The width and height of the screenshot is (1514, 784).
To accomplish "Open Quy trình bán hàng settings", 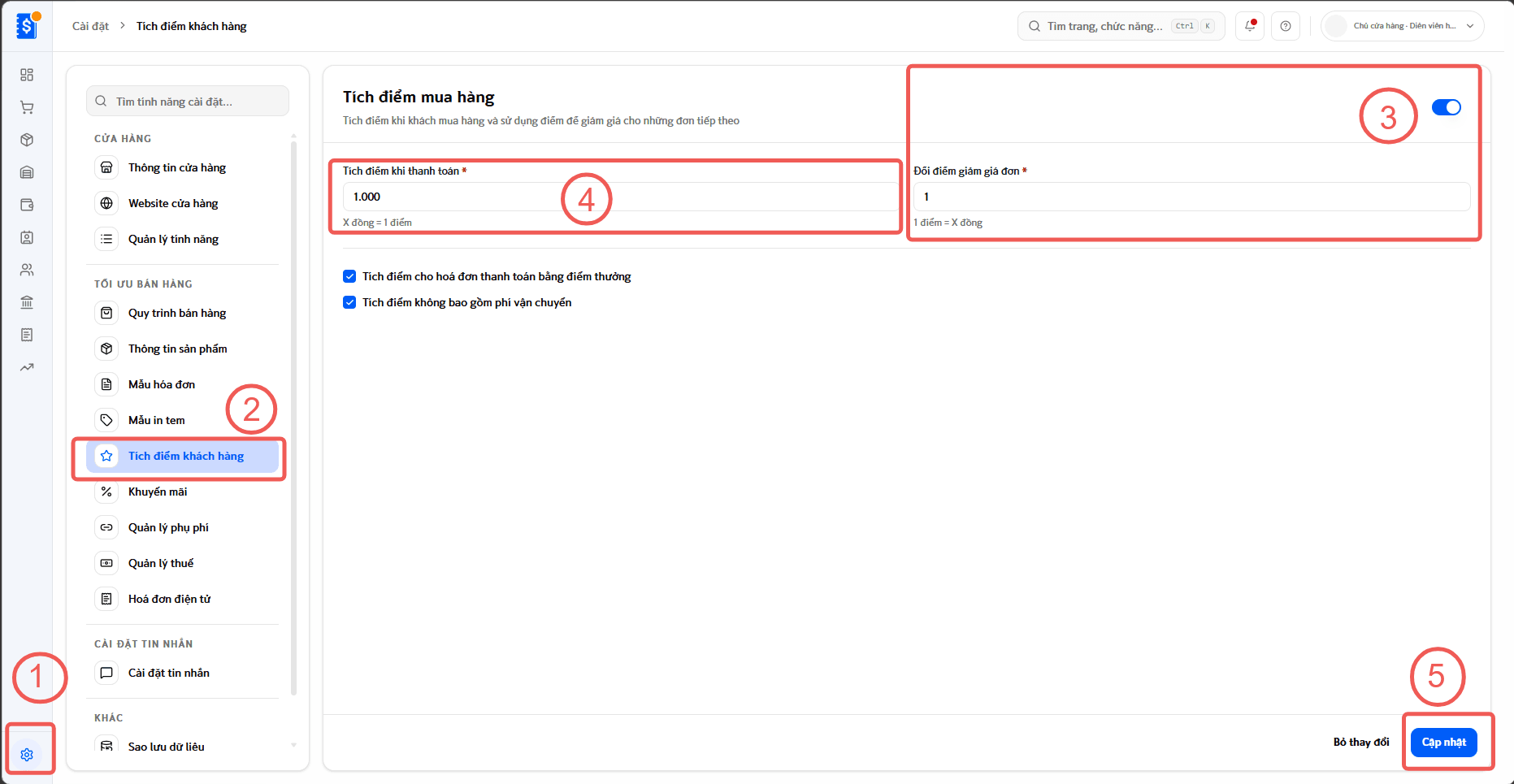I will click(183, 313).
